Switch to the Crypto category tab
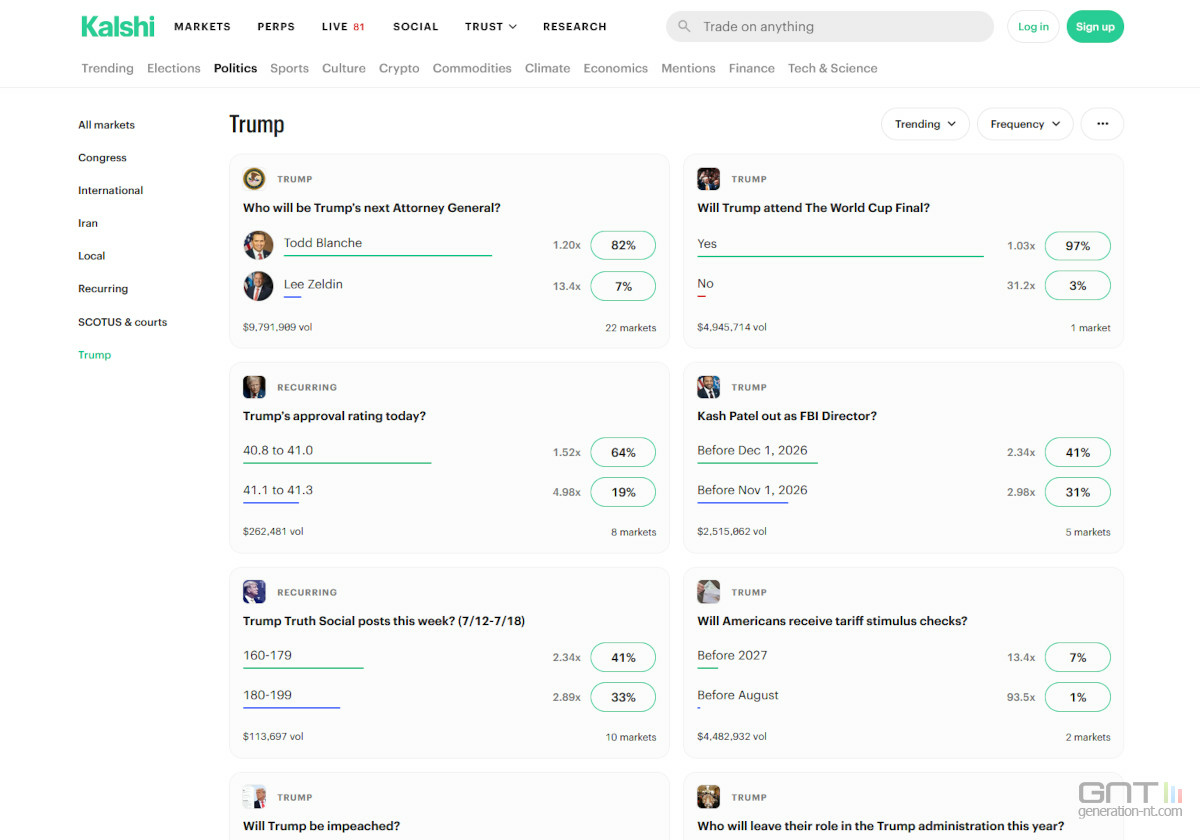 tap(399, 68)
